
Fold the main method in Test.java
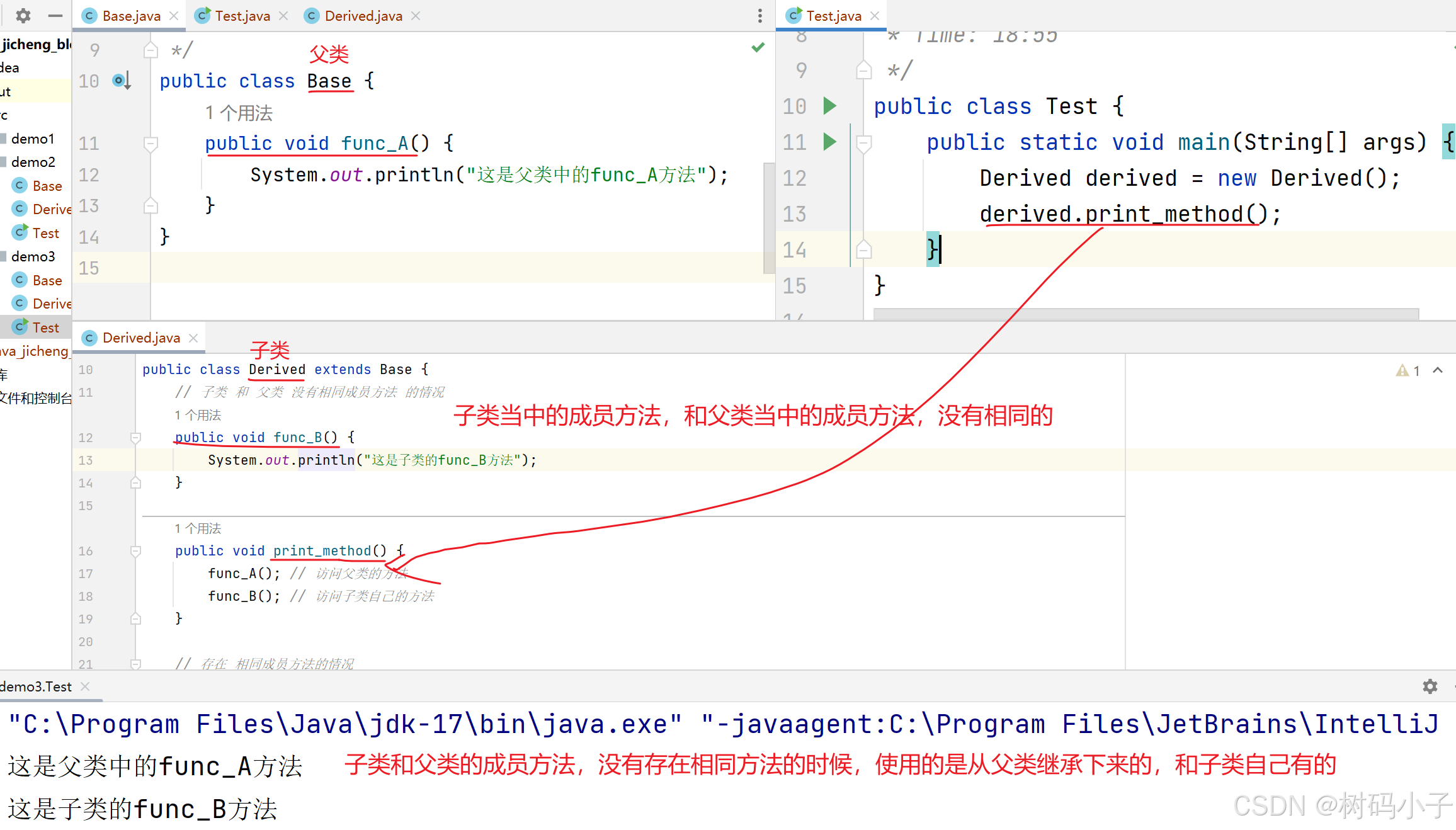[x=864, y=143]
